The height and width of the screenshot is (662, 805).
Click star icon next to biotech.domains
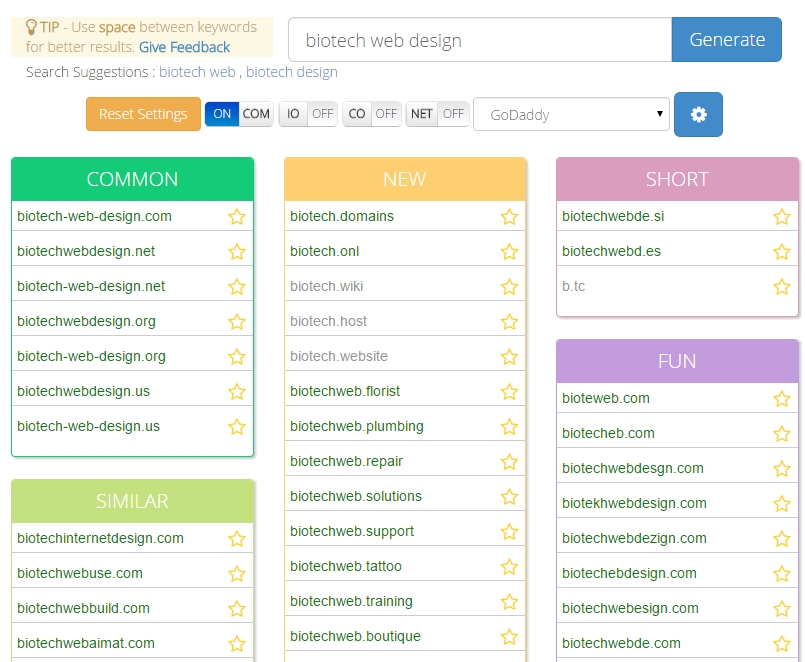(x=509, y=217)
